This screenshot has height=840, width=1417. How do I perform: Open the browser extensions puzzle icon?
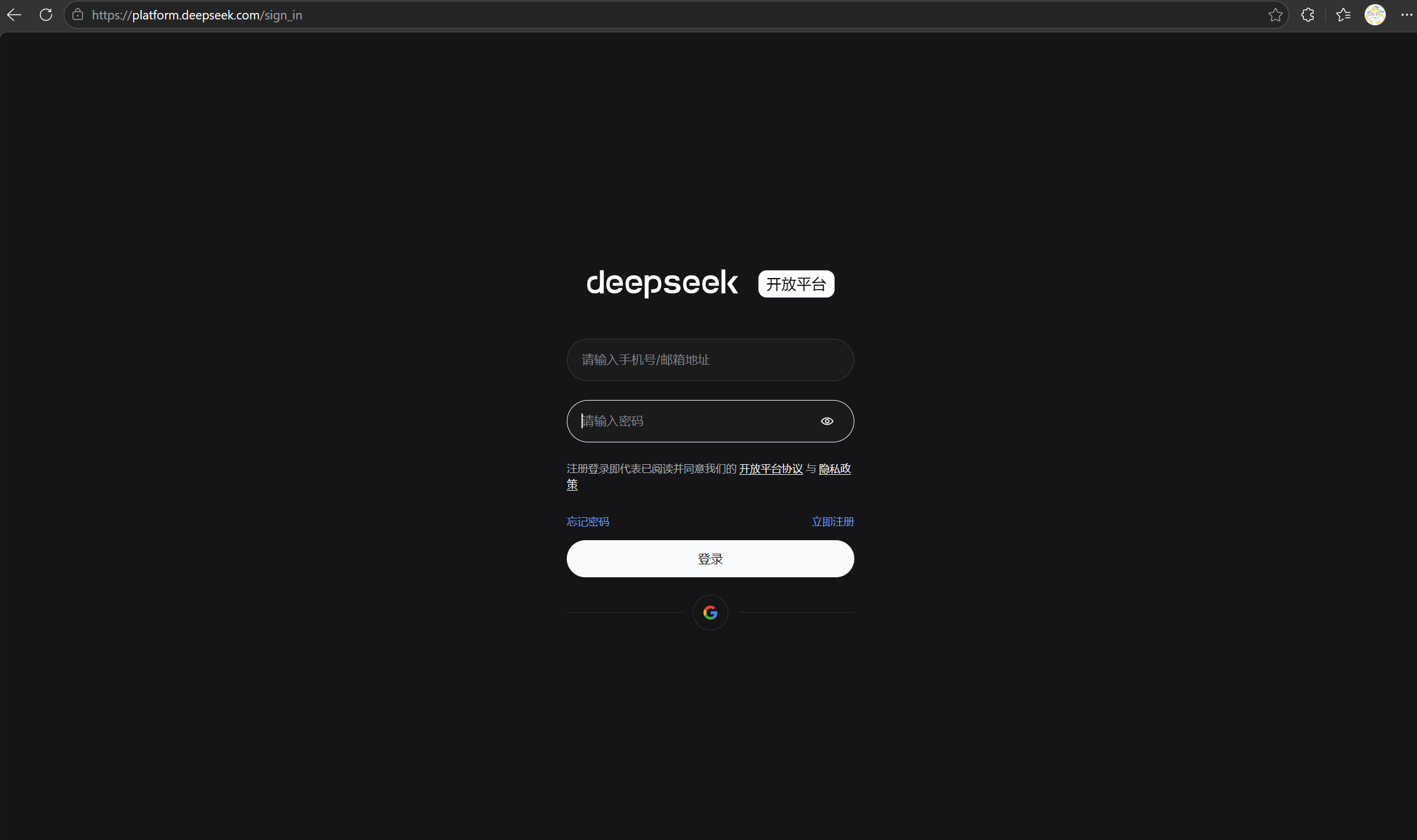pyautogui.click(x=1307, y=15)
